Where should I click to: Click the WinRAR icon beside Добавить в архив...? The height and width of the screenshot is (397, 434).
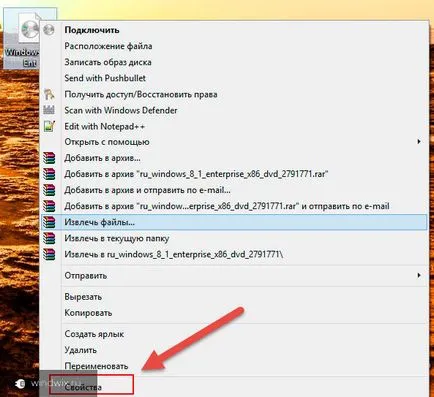tap(49, 158)
